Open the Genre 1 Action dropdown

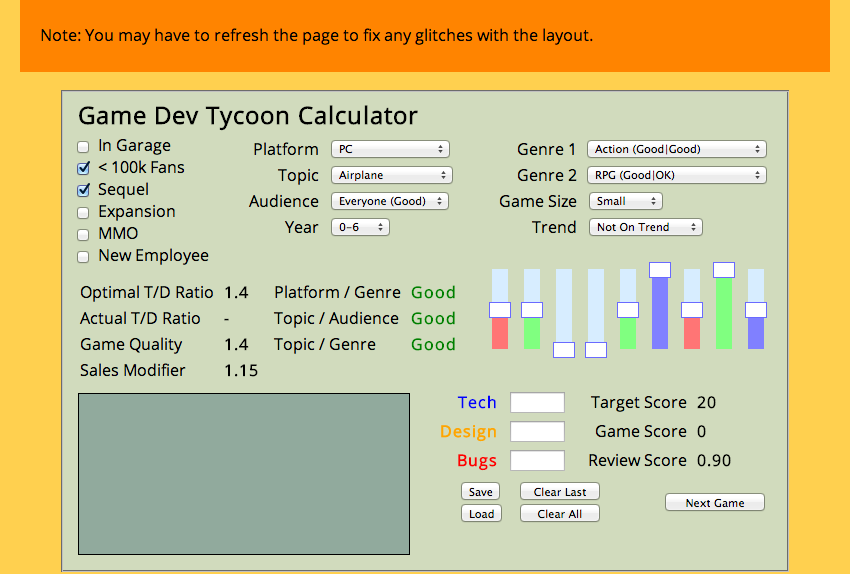point(677,149)
